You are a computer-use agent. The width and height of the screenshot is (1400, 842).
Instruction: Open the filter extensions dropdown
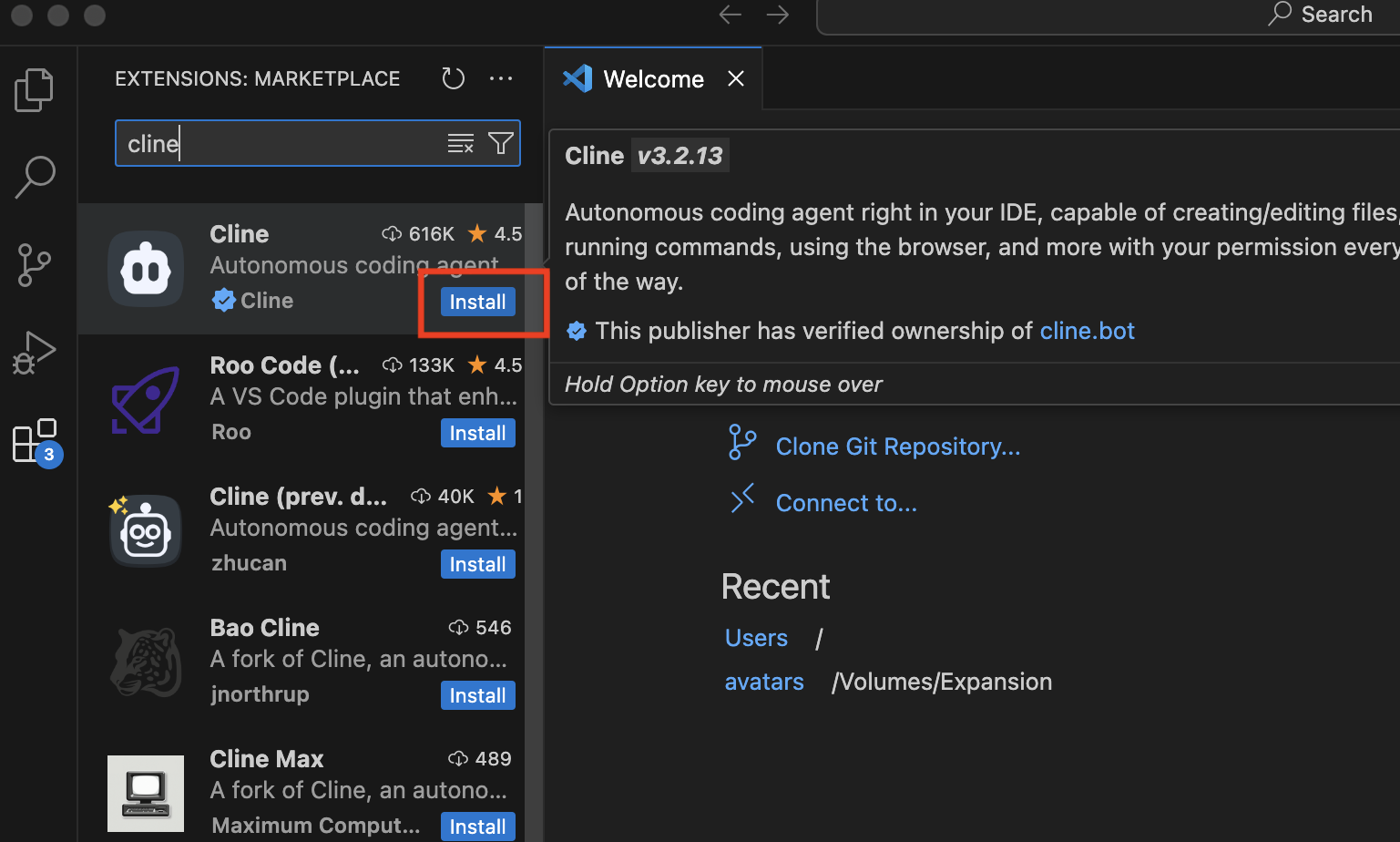point(501,143)
